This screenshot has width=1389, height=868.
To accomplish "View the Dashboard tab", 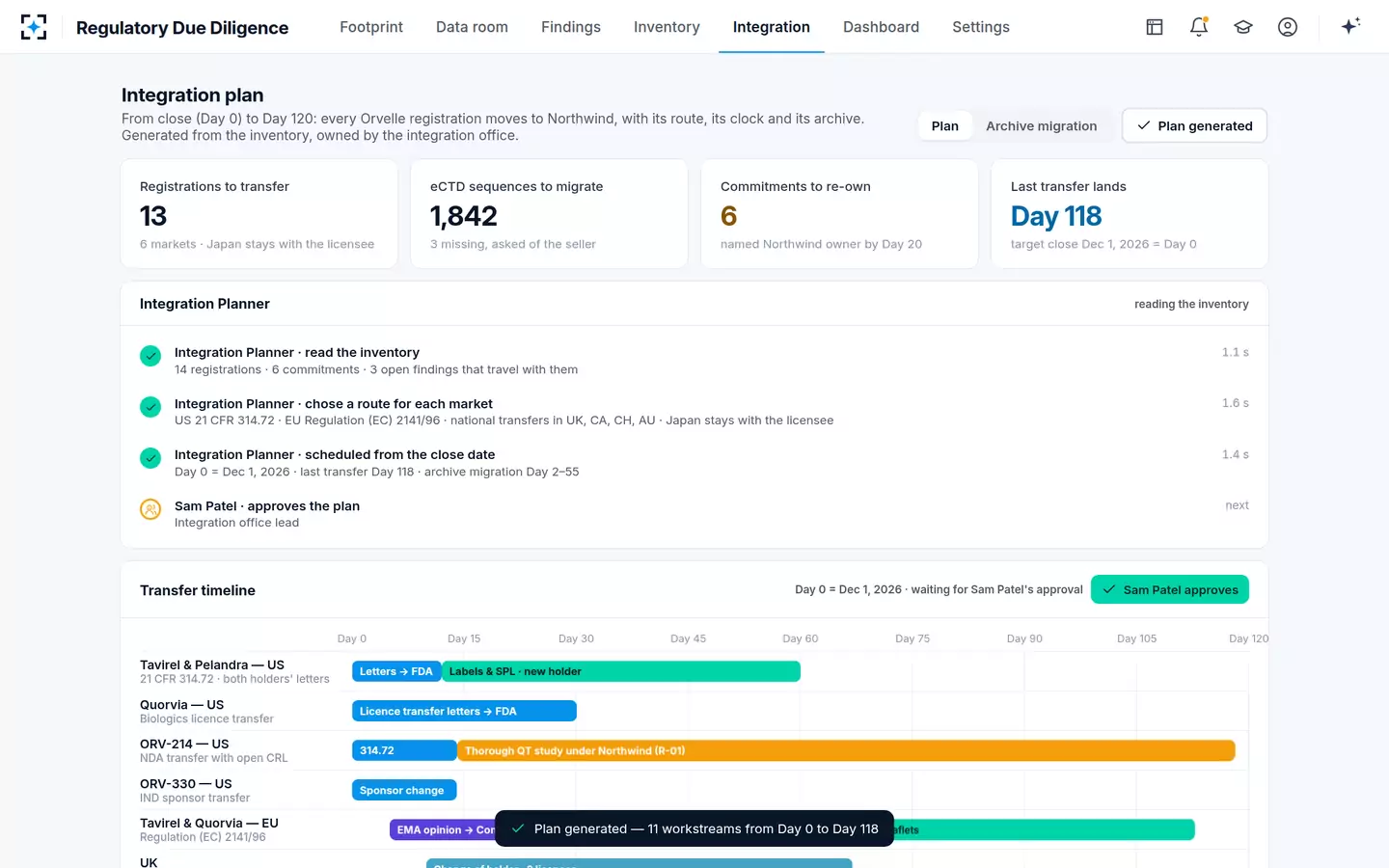I will (881, 27).
